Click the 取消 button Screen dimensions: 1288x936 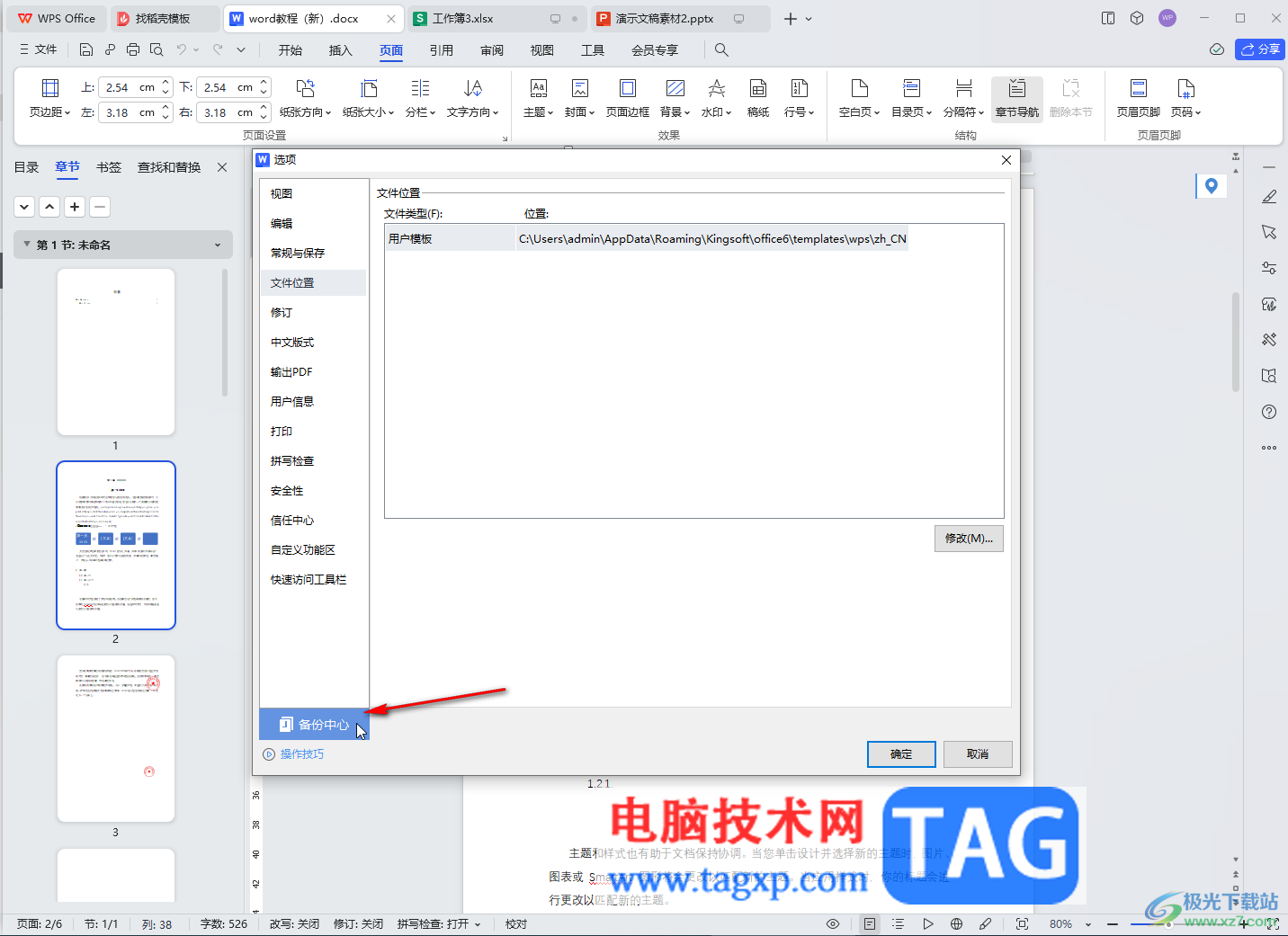point(978,754)
